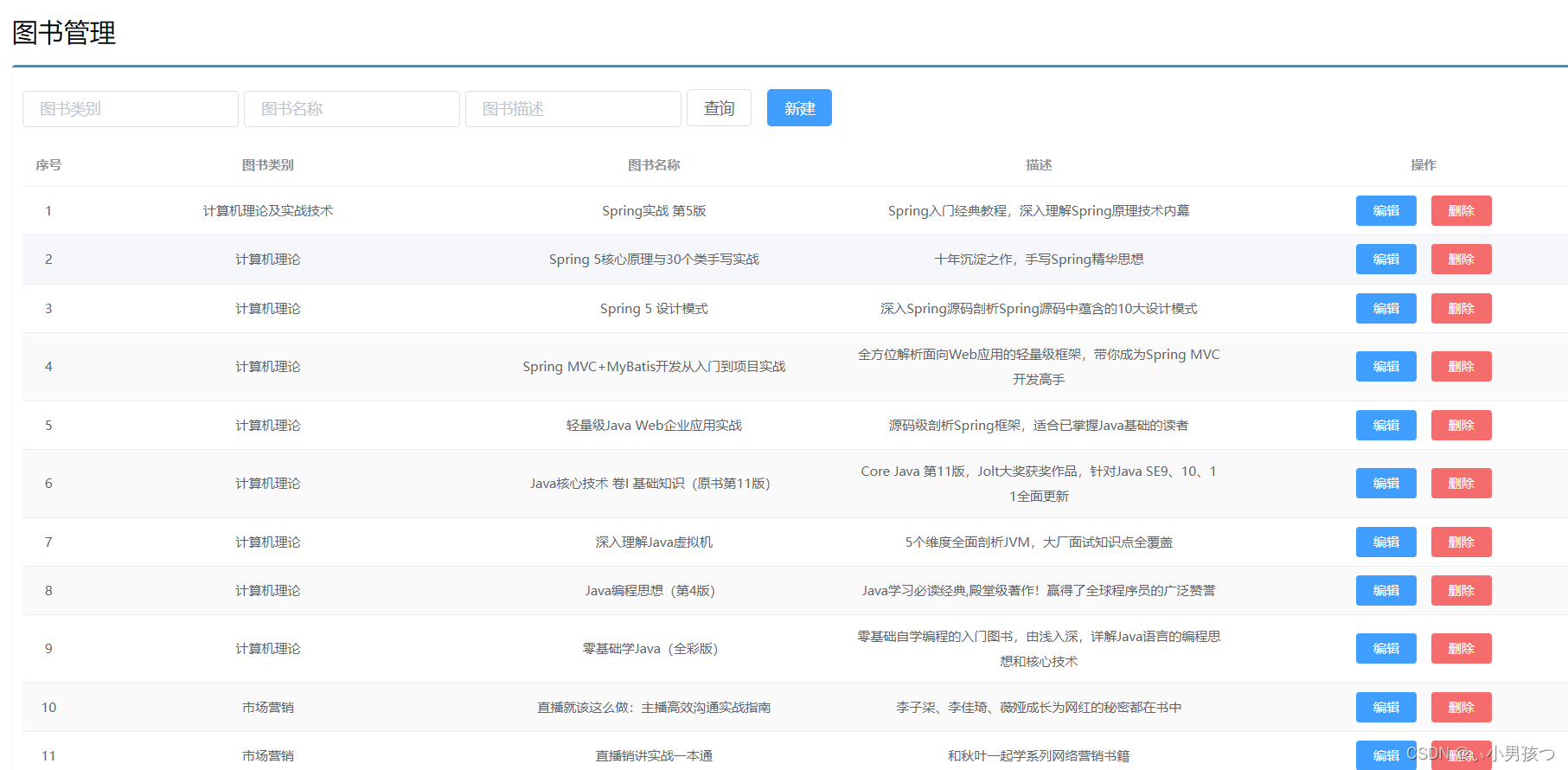Image resolution: width=1568 pixels, height=770 pixels.
Task: Click the name Java编程思想（第4版）
Action: tap(650, 591)
